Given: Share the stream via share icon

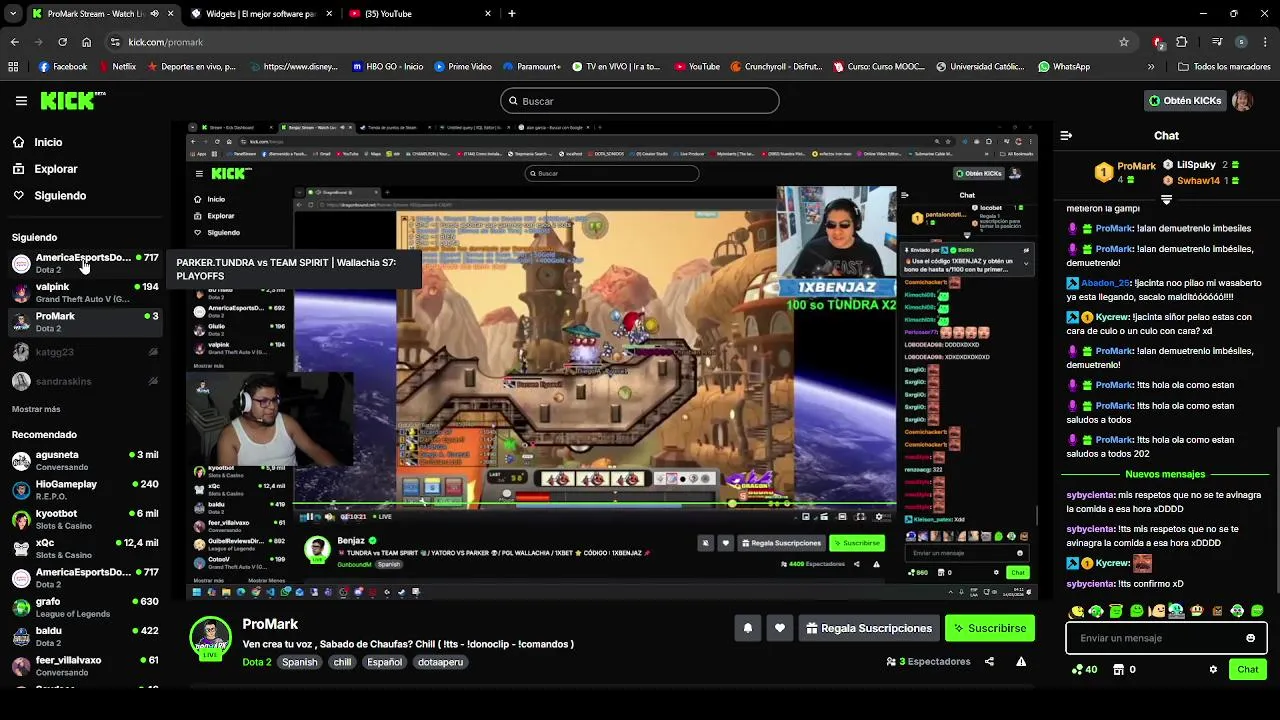Looking at the screenshot, I should pyautogui.click(x=989, y=661).
